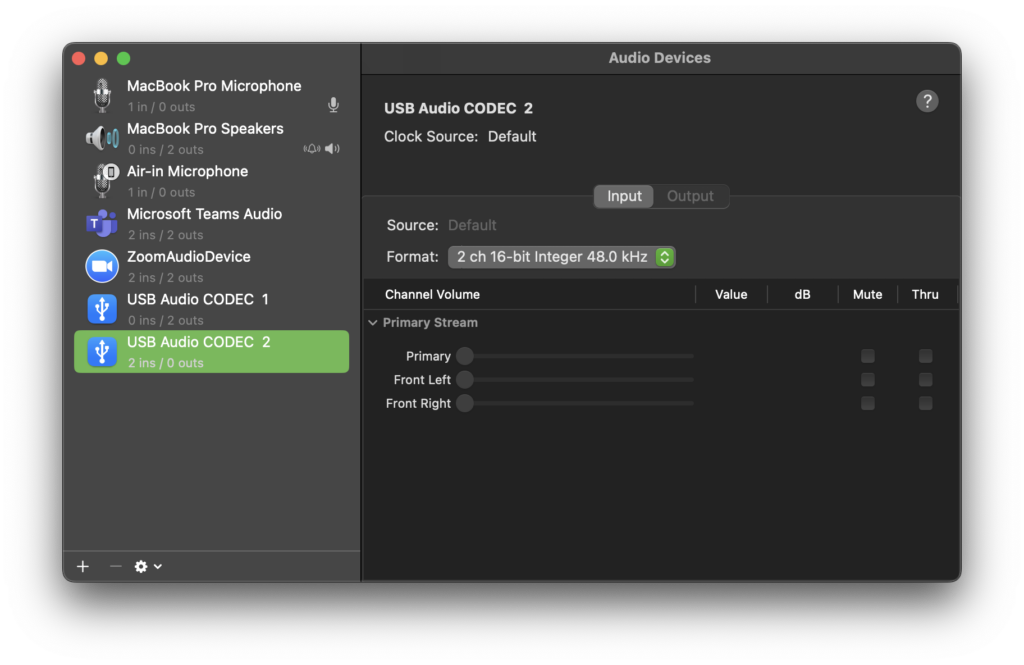The image size is (1024, 665).
Task: Select USB Audio CODEC 2 in list
Action: pos(211,352)
